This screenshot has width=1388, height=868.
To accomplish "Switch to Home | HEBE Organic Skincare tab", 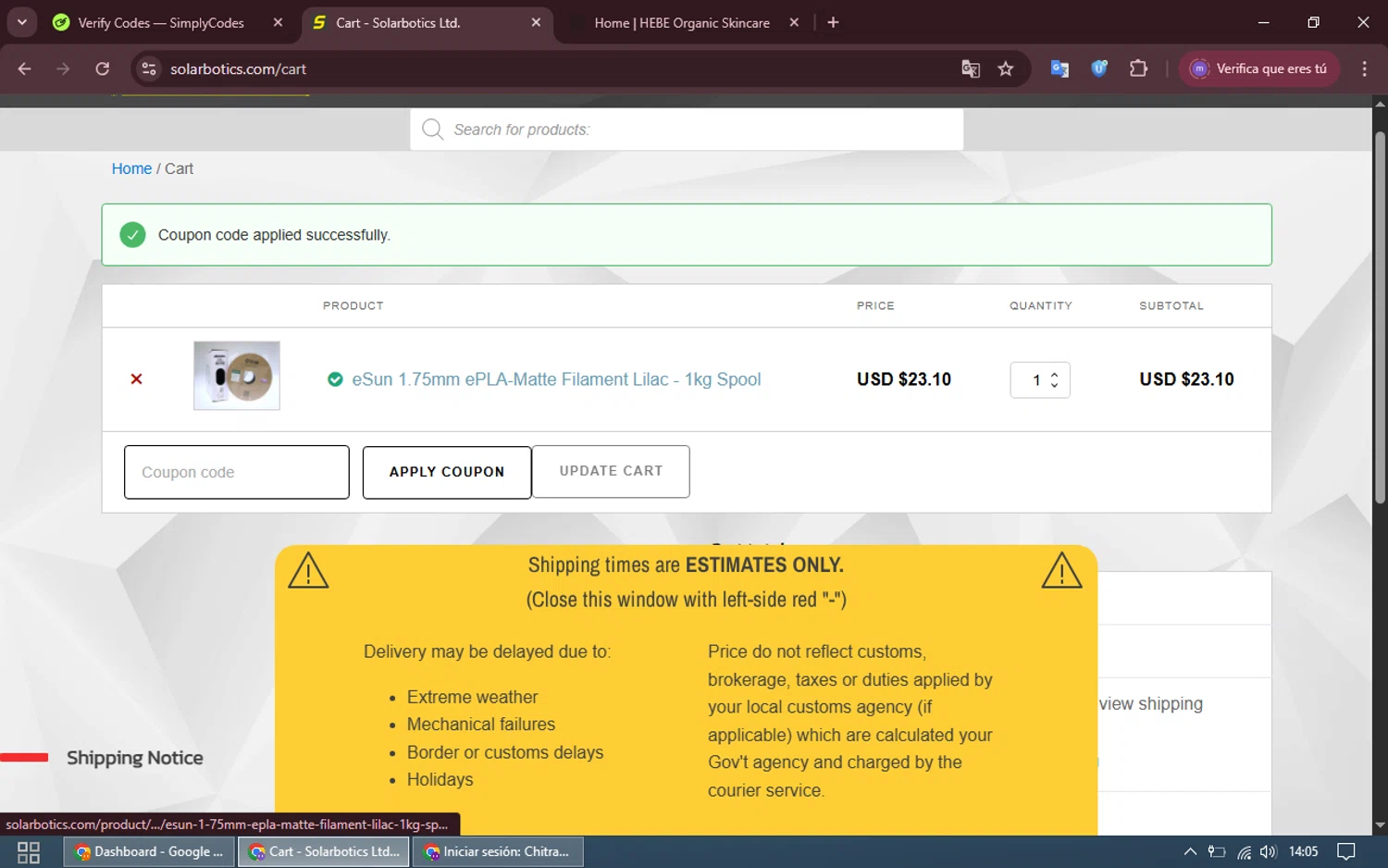I will pyautogui.click(x=681, y=22).
